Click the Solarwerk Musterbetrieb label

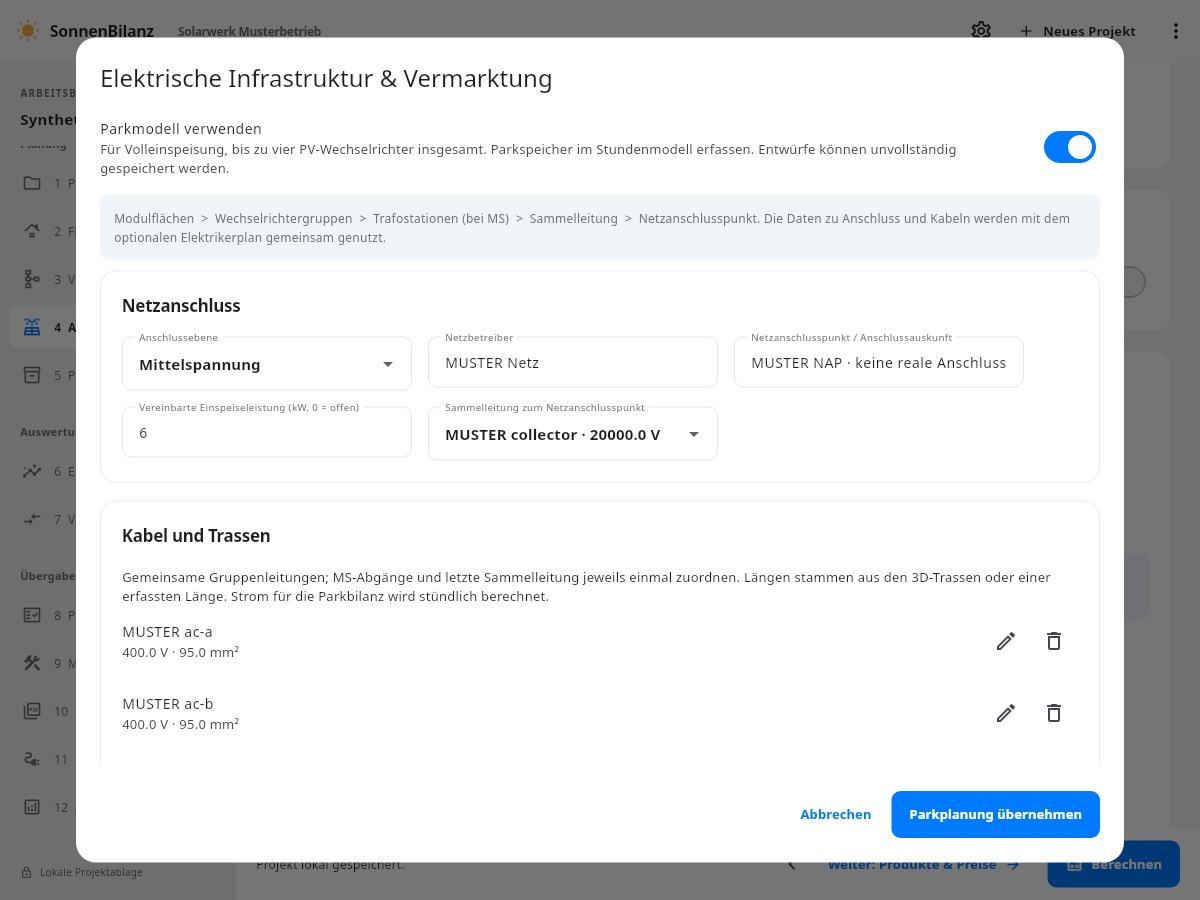250,31
